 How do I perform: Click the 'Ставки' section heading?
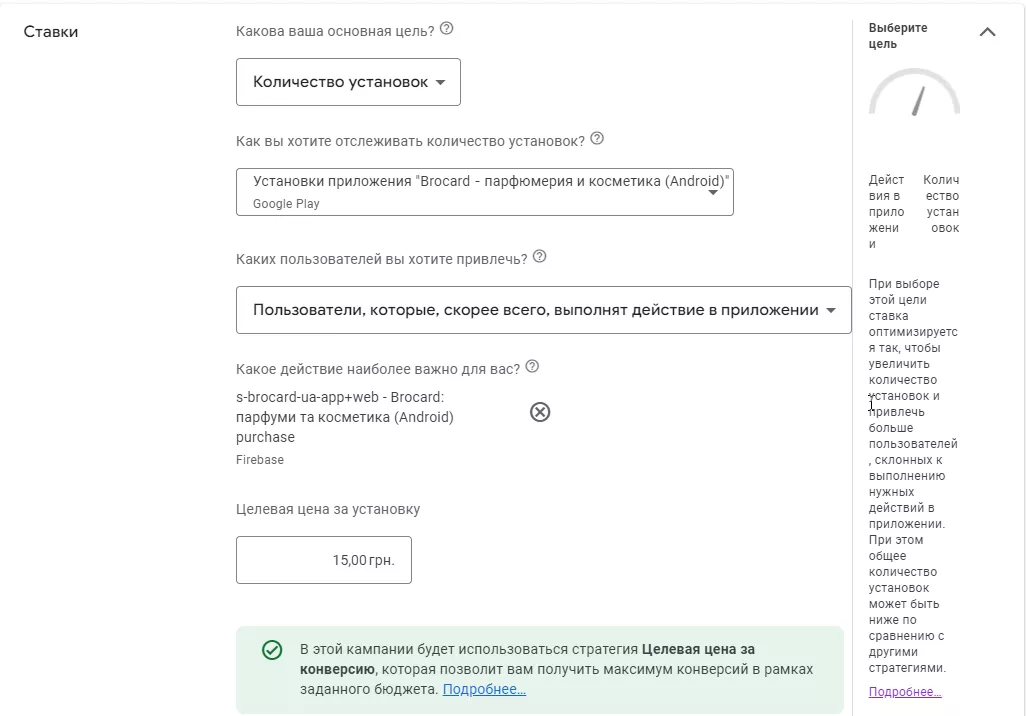click(x=51, y=32)
